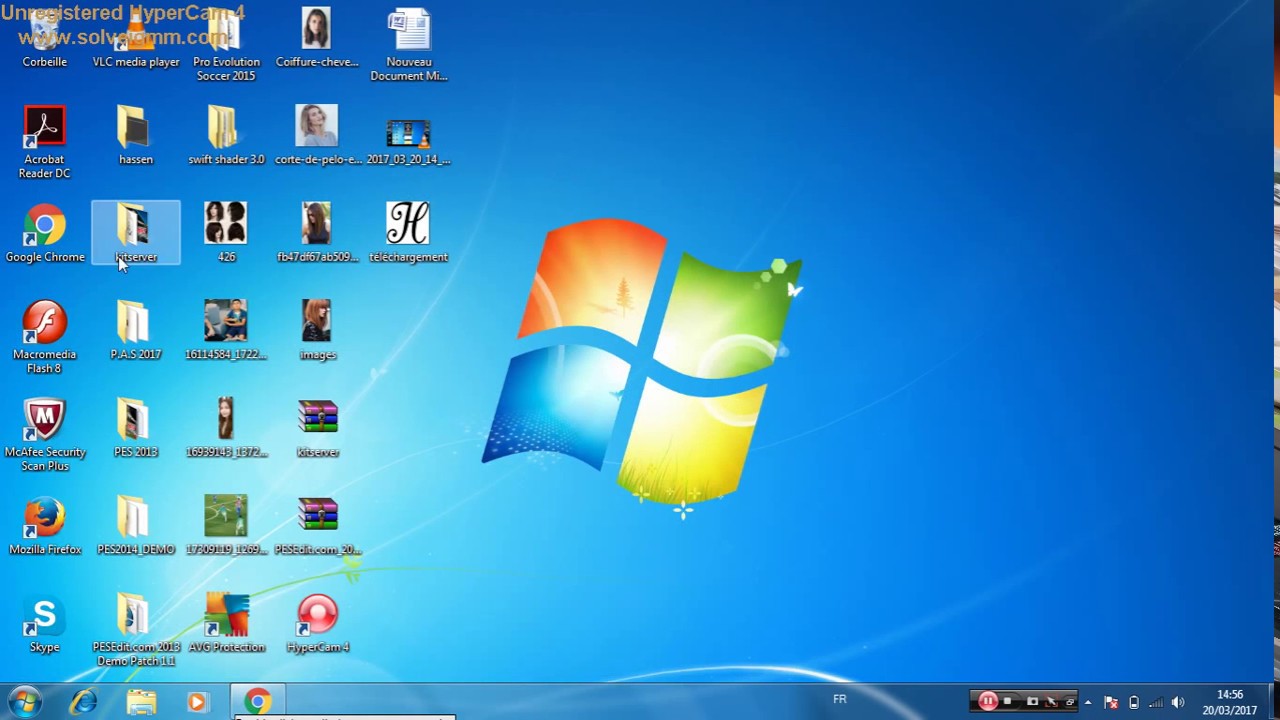Pause the HyperCam recording
This screenshot has height=720, width=1280.
click(988, 701)
